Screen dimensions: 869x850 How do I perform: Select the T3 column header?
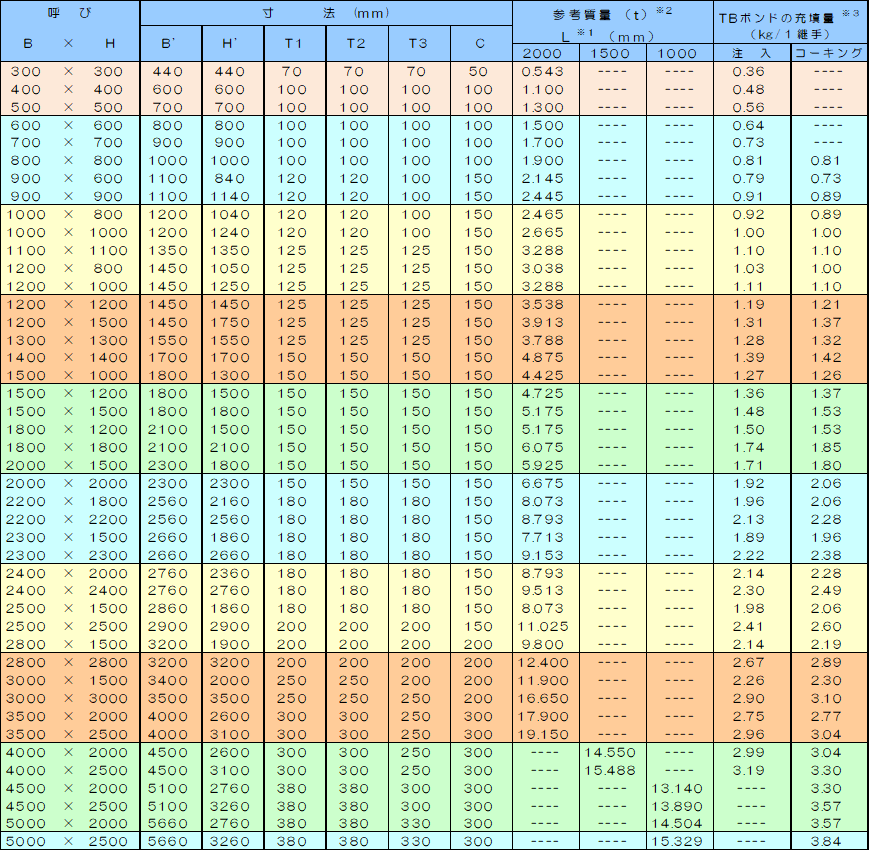[418, 43]
